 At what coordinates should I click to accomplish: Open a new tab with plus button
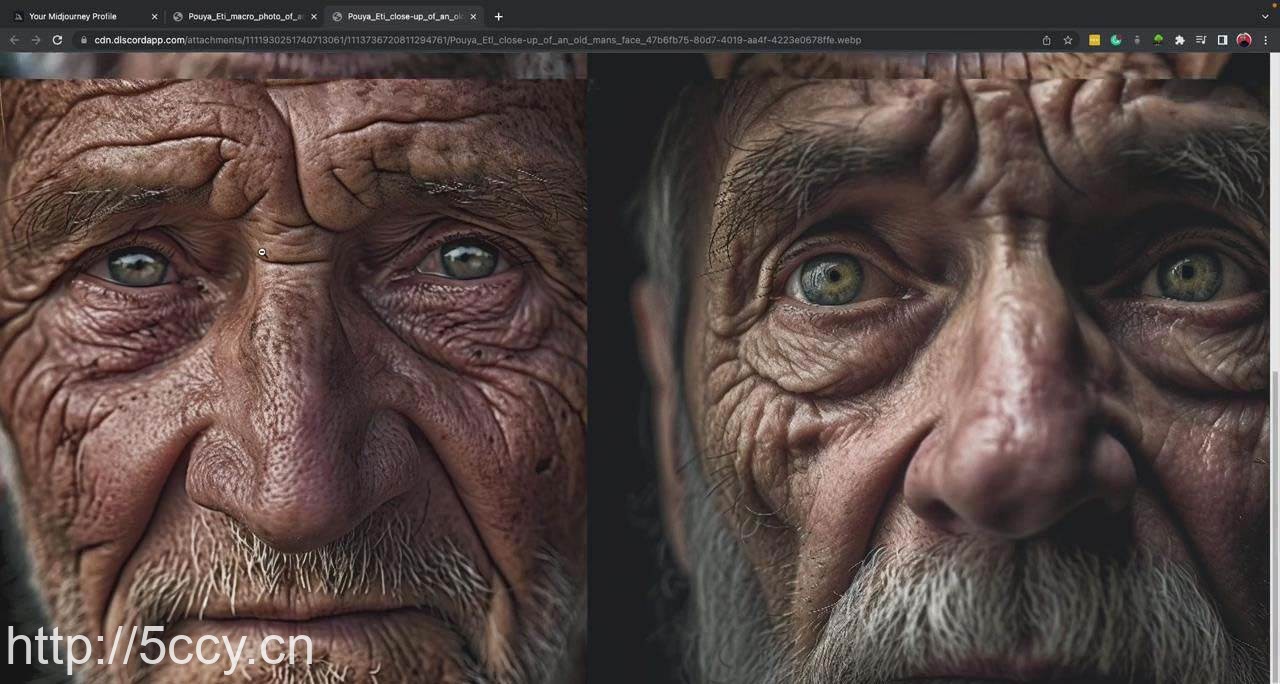tap(498, 16)
